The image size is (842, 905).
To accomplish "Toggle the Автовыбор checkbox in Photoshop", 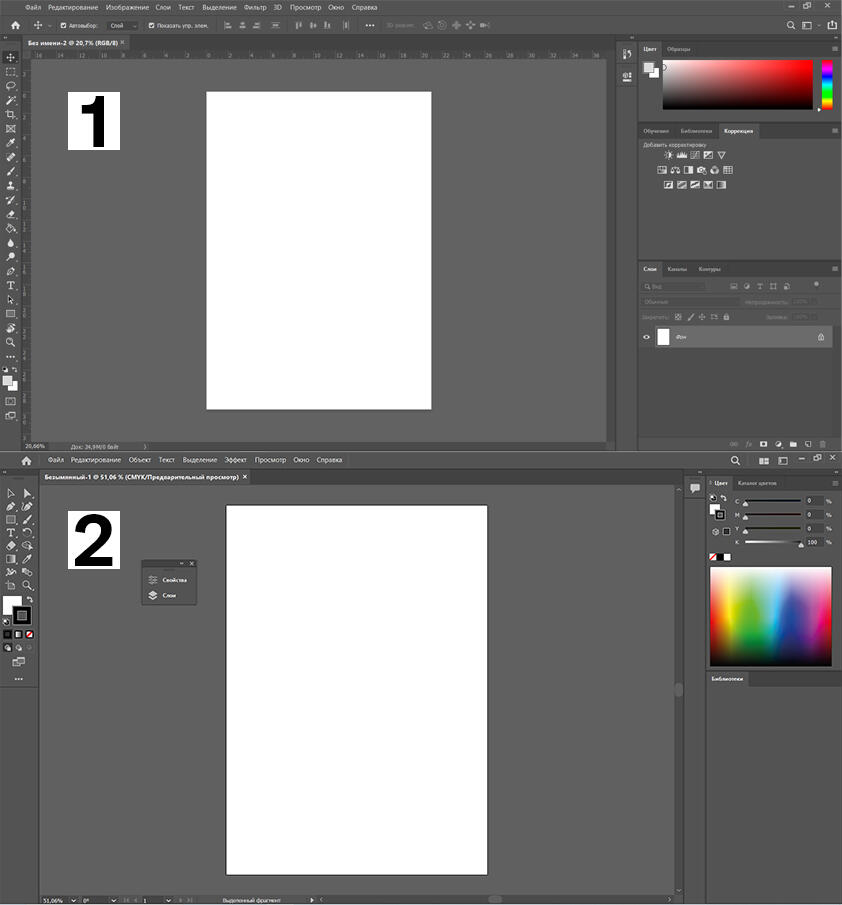I will tap(63, 26).
